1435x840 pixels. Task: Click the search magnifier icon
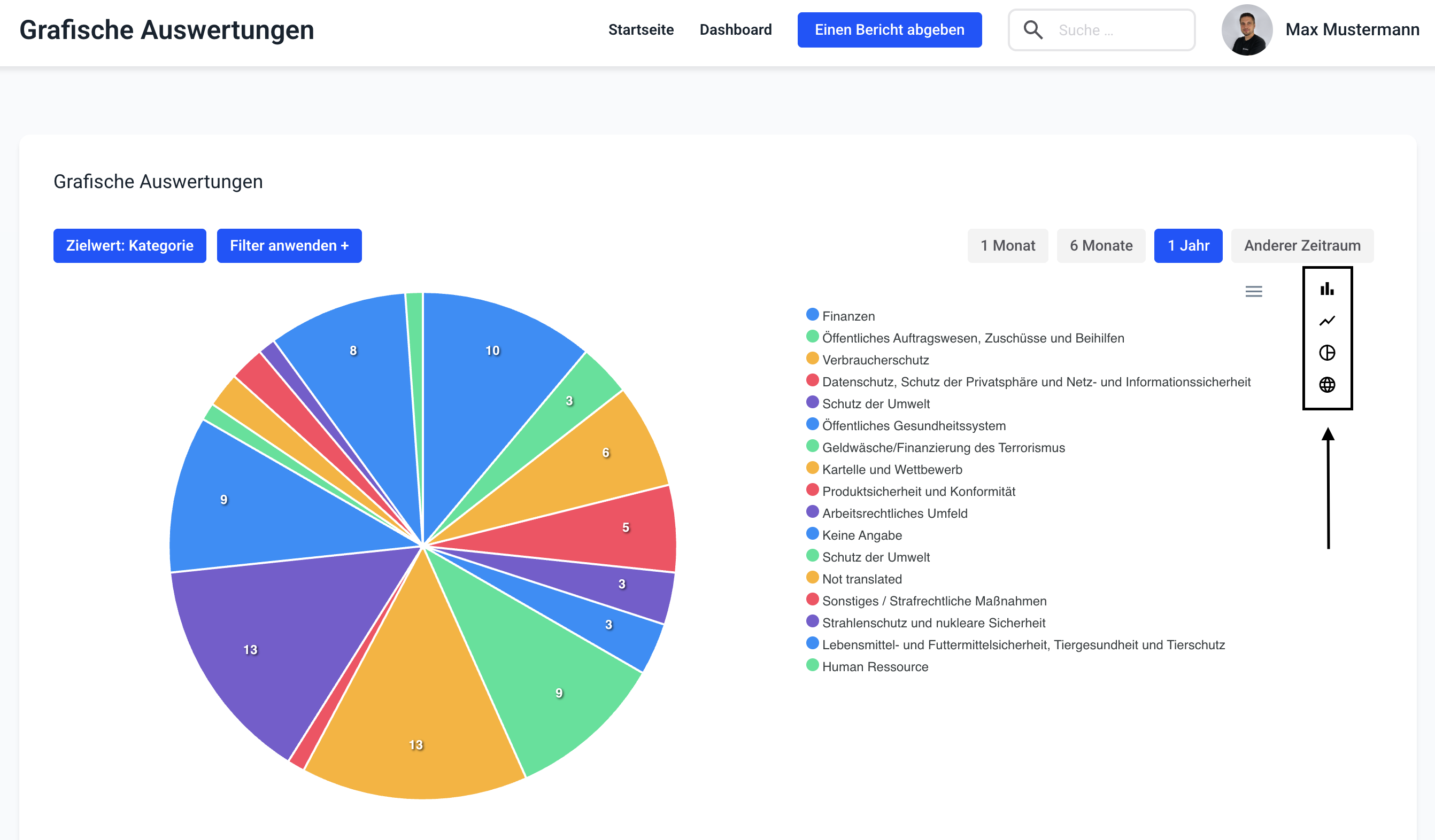[x=1033, y=29]
